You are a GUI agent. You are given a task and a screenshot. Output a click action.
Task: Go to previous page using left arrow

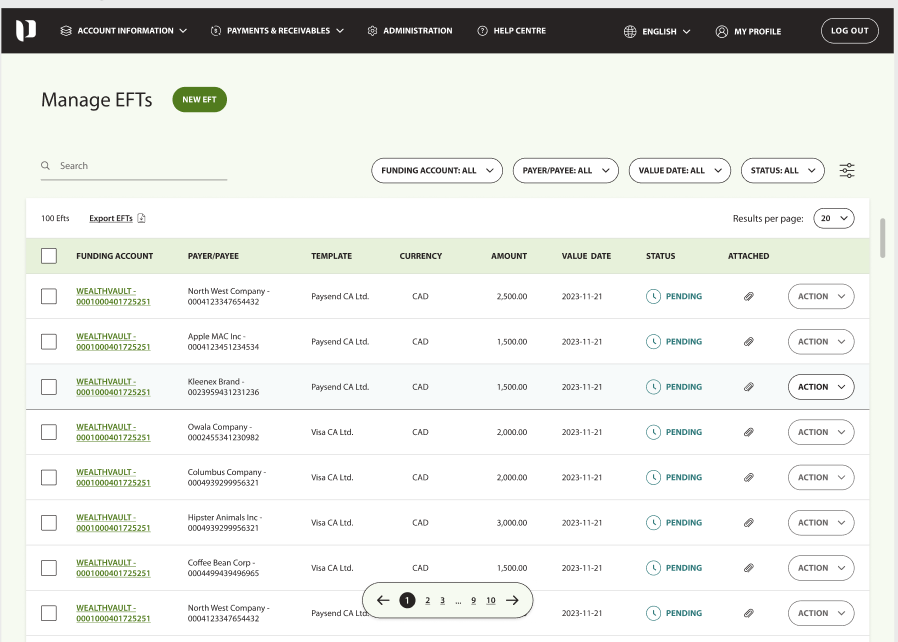pyautogui.click(x=383, y=600)
